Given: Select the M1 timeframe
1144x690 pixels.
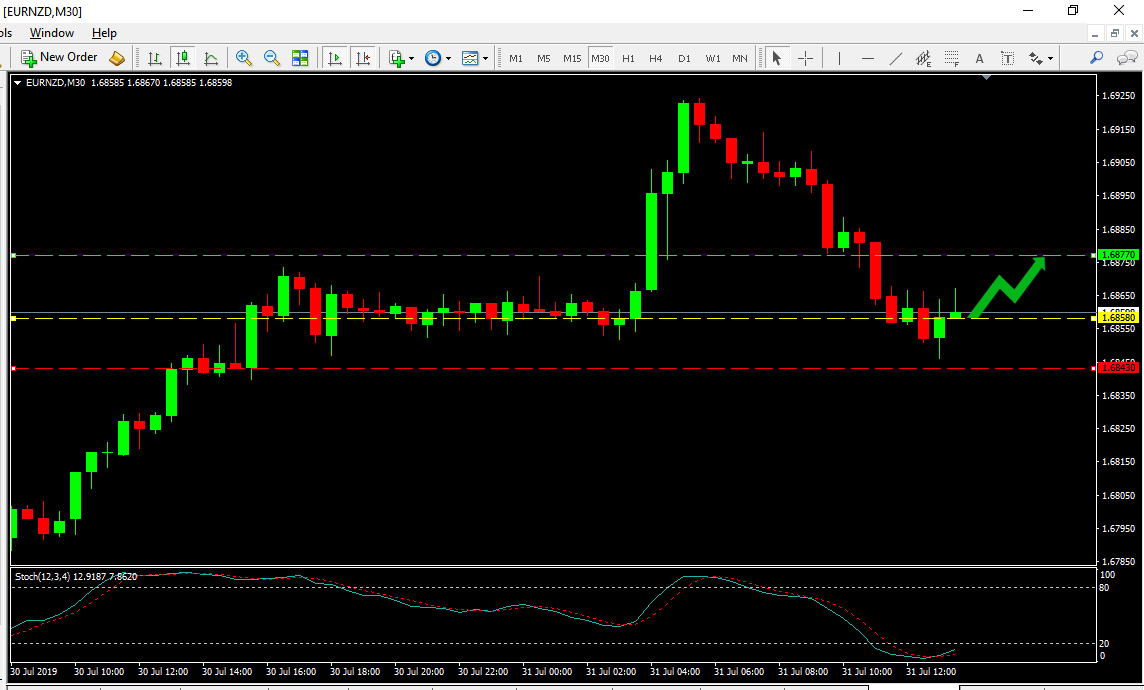Looking at the screenshot, I should pos(516,58).
